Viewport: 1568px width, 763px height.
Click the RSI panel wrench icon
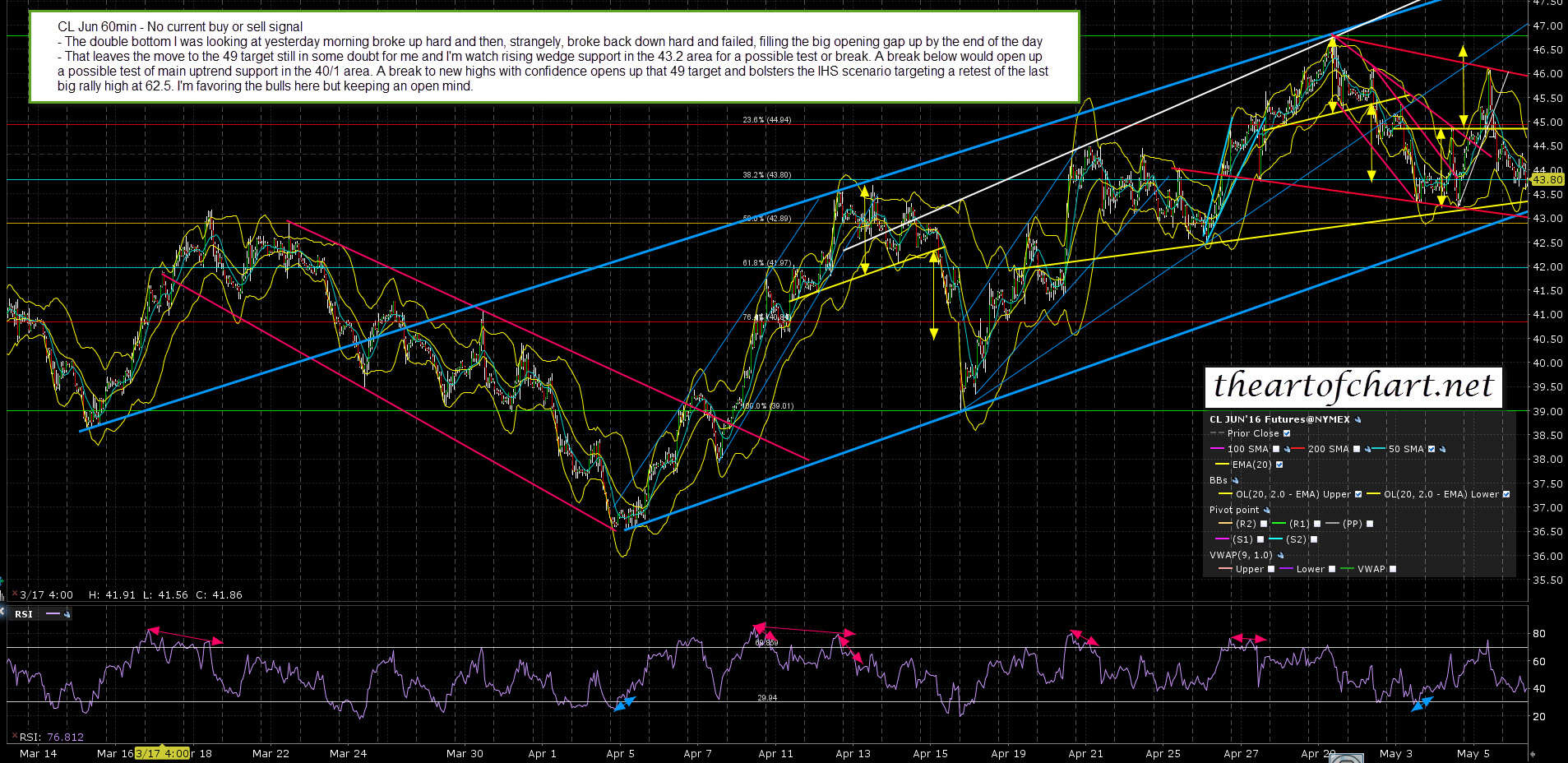point(67,614)
